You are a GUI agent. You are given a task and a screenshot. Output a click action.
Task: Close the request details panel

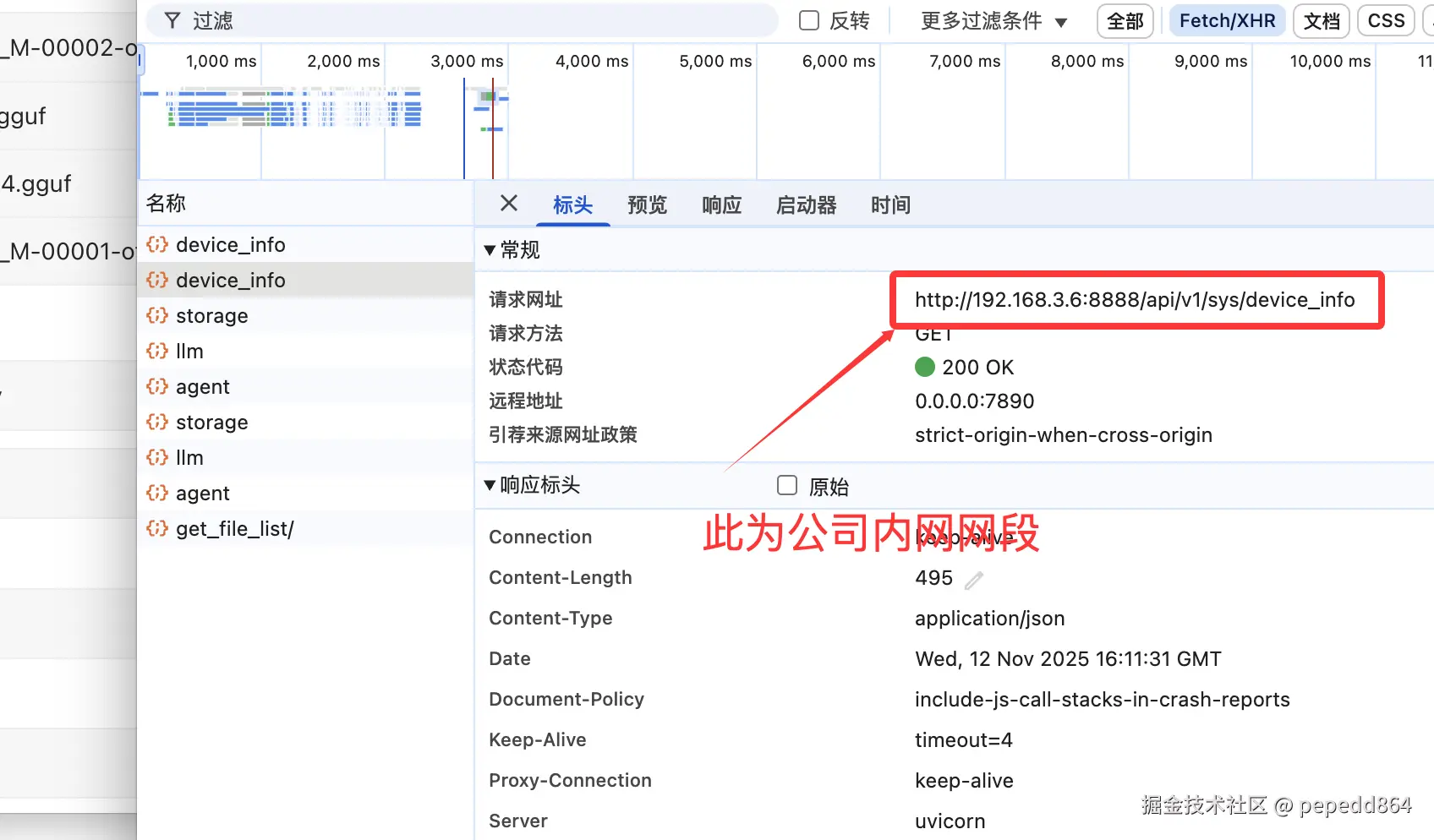click(509, 203)
